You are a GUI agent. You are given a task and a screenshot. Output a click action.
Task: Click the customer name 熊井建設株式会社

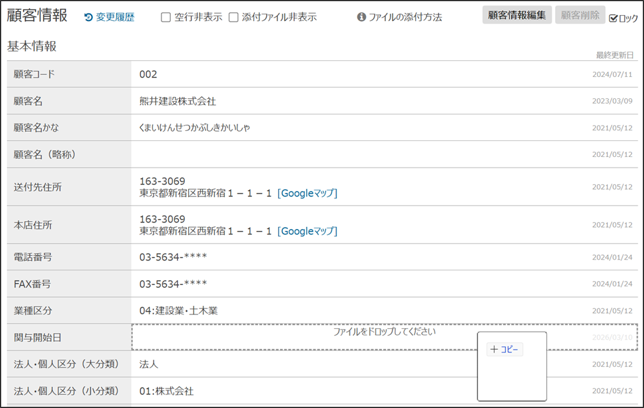tap(177, 101)
